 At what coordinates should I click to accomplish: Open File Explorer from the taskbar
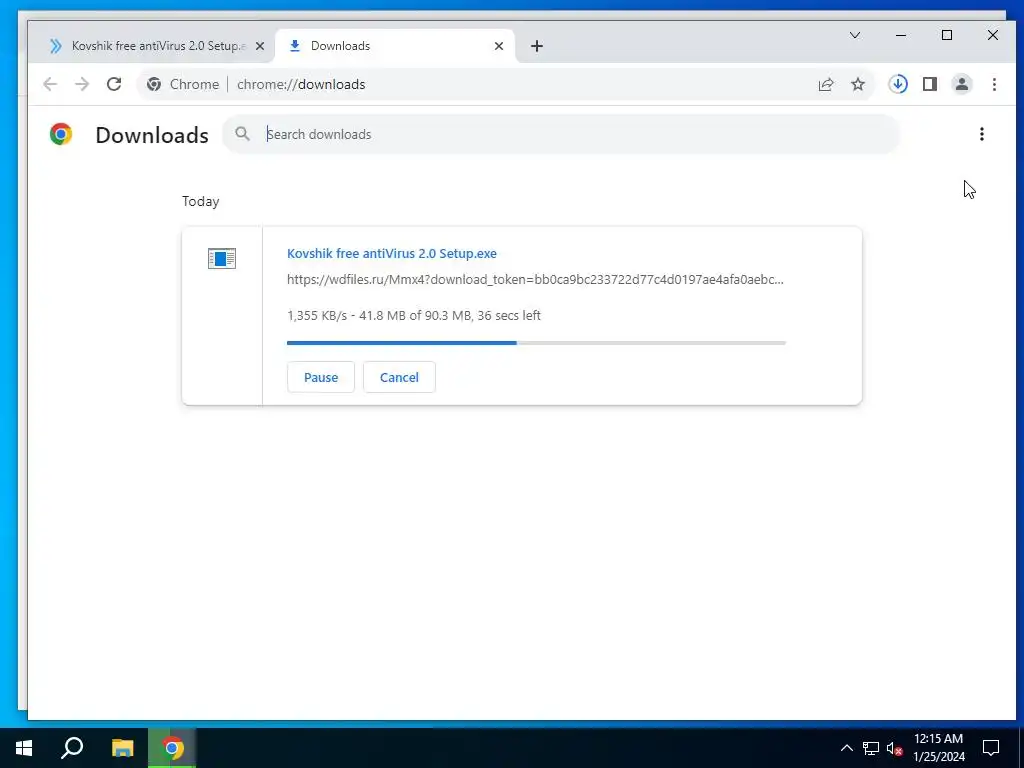(123, 748)
